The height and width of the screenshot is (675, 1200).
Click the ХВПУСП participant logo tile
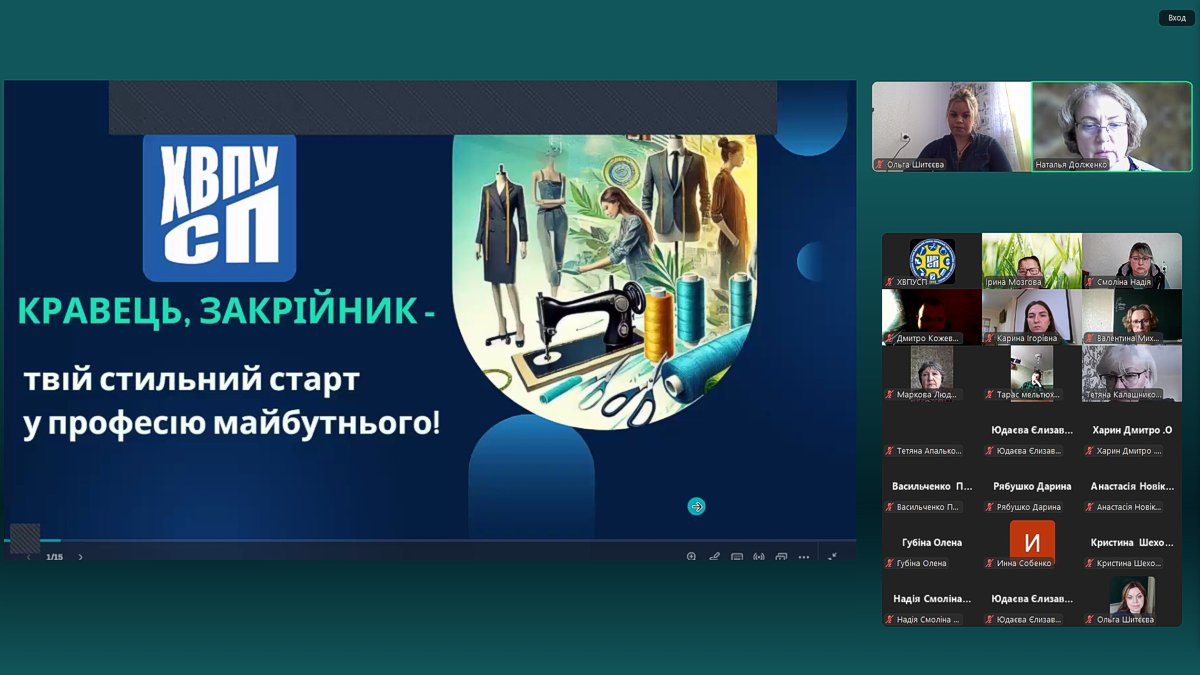click(932, 261)
